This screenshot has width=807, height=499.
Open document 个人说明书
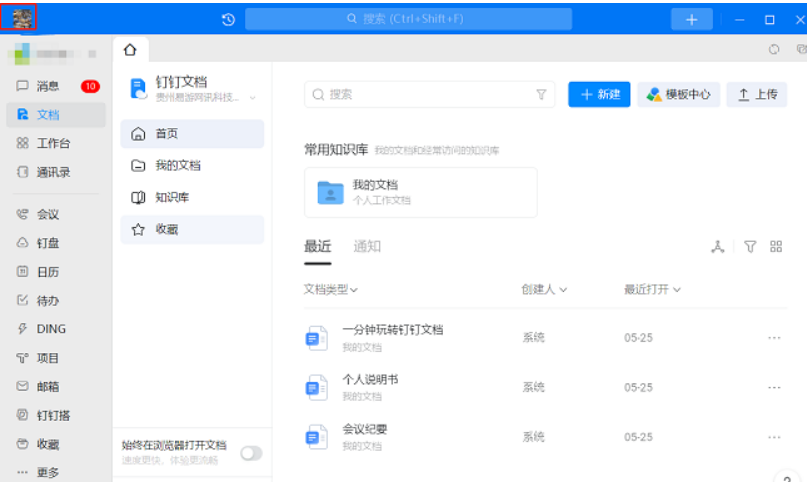[371, 380]
